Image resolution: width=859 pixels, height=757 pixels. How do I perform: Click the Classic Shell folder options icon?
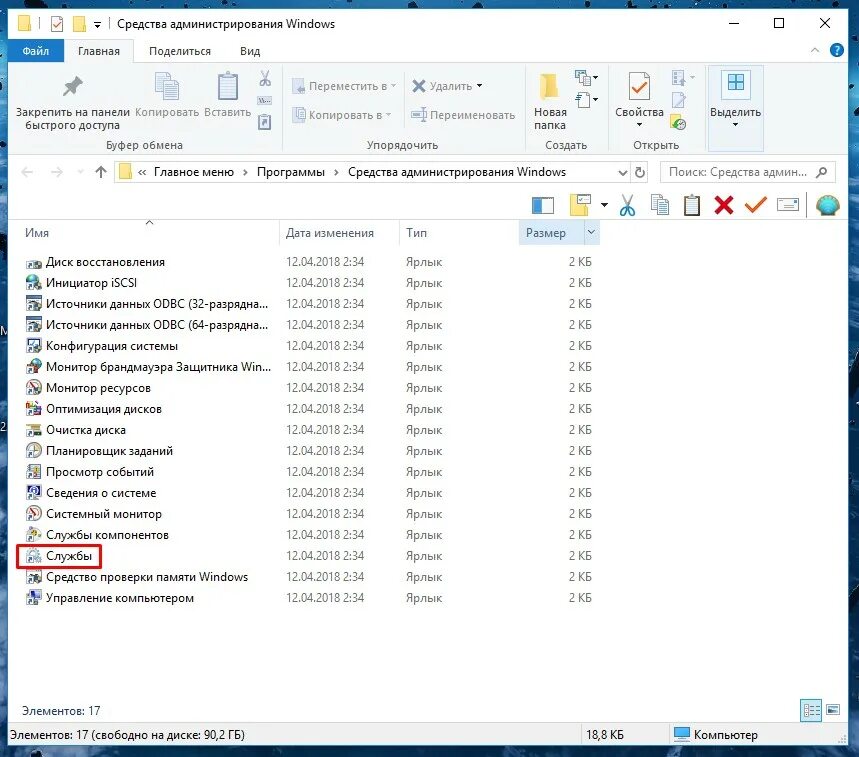[x=581, y=205]
